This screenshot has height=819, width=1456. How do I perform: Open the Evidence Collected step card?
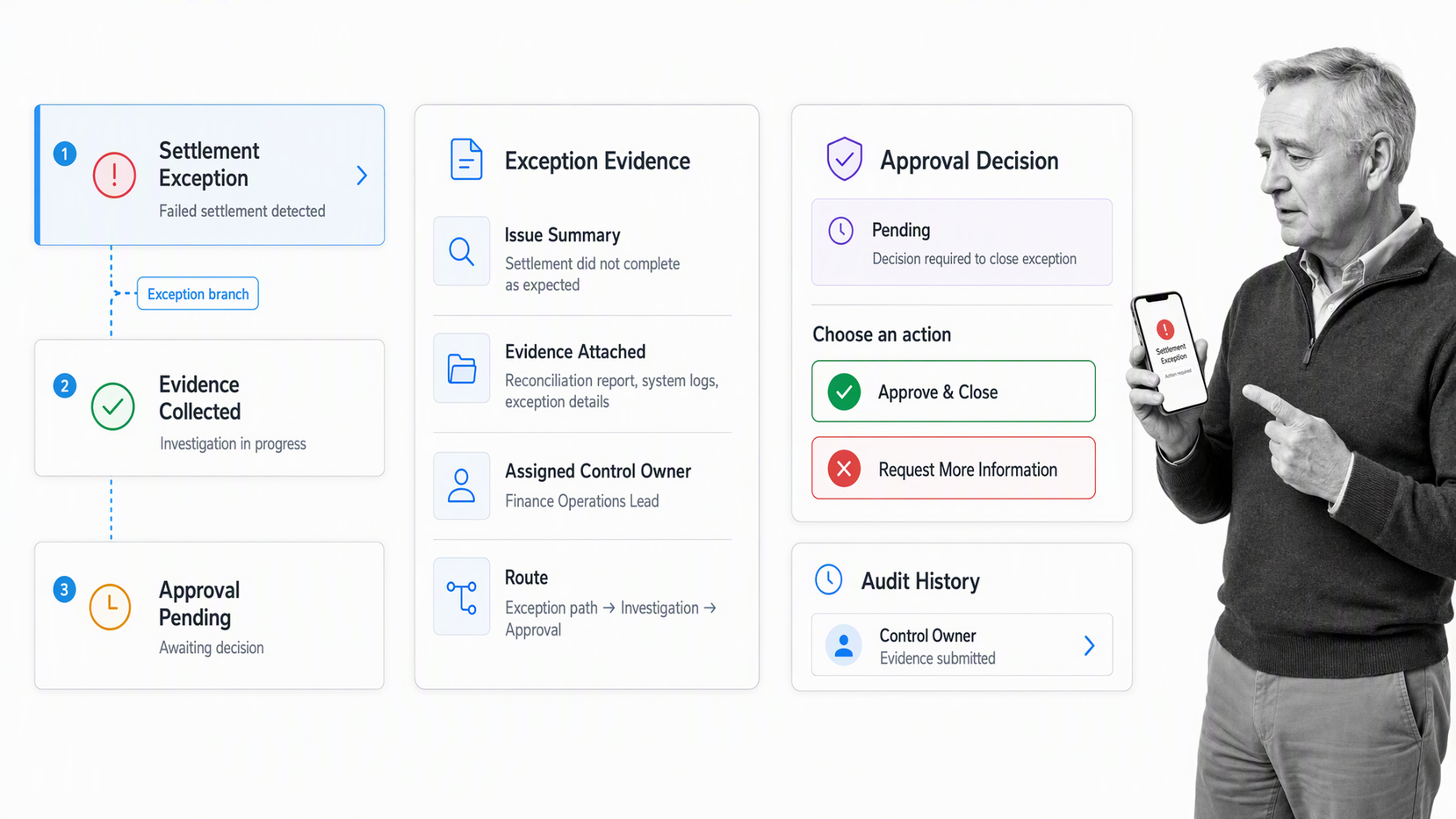coord(209,408)
